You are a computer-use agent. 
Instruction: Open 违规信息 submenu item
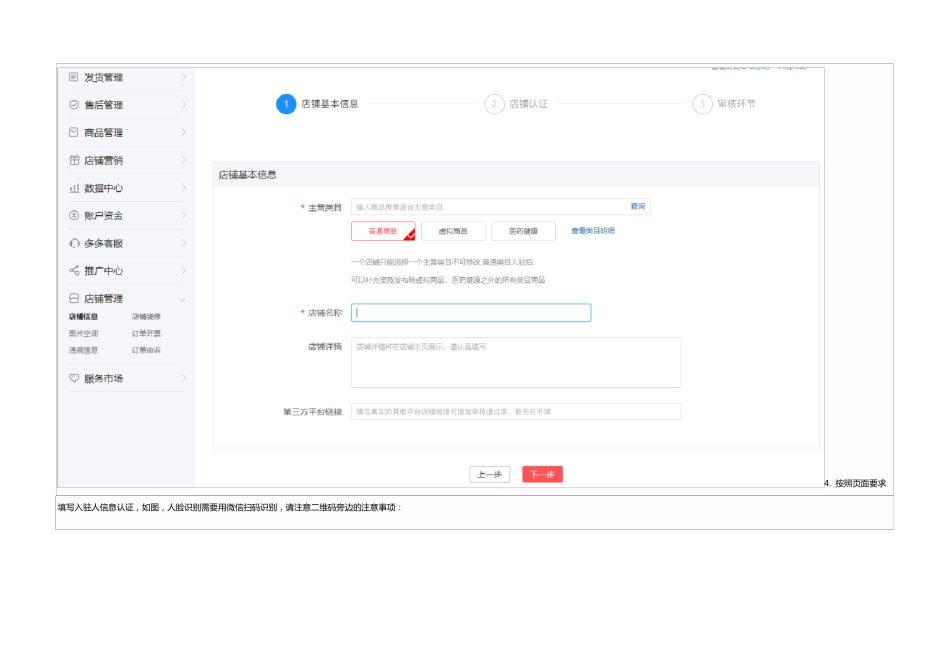83,350
